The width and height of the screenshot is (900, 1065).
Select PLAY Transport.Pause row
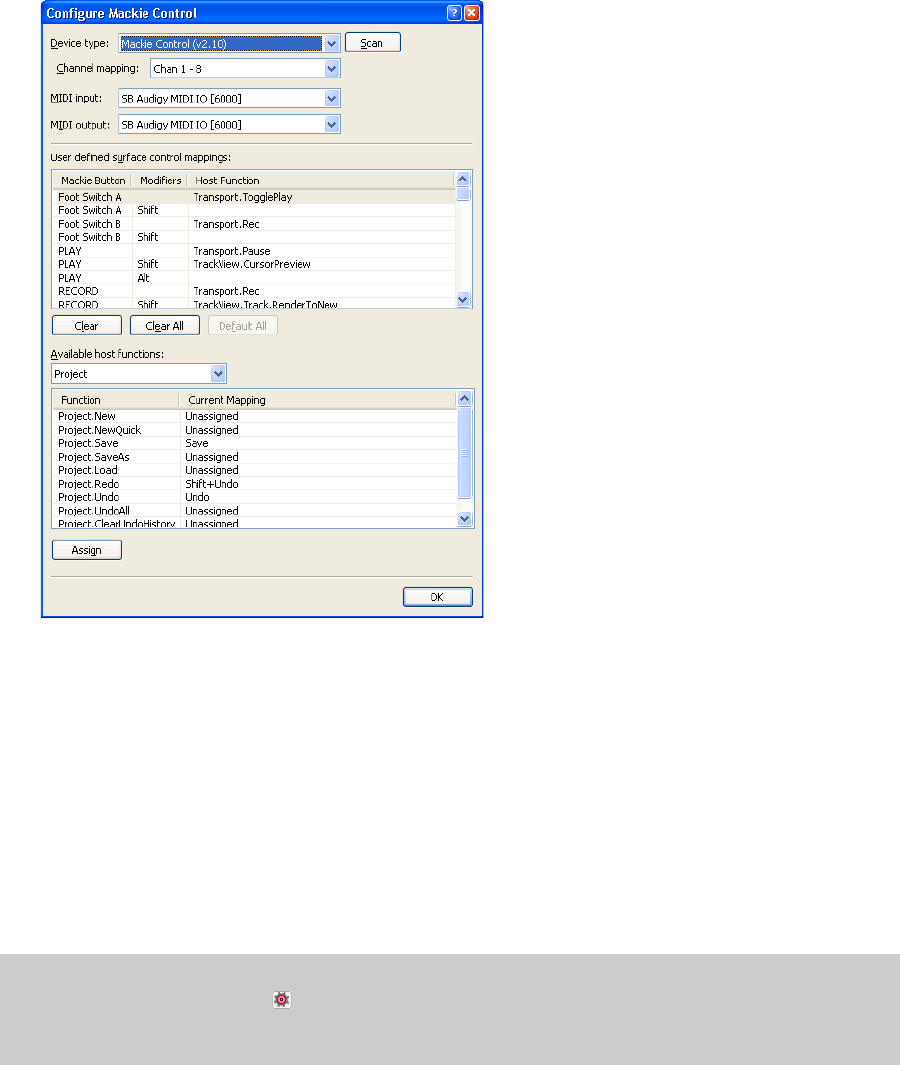click(254, 251)
